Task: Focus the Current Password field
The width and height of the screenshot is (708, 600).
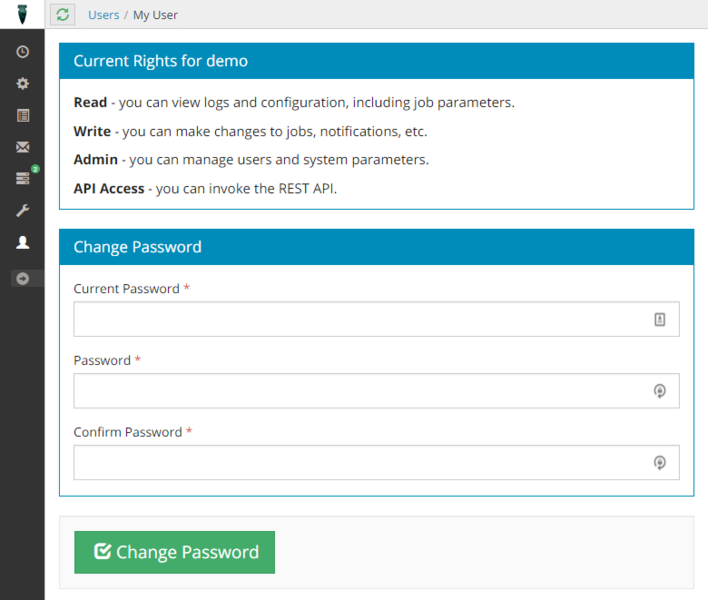Action: [377, 319]
